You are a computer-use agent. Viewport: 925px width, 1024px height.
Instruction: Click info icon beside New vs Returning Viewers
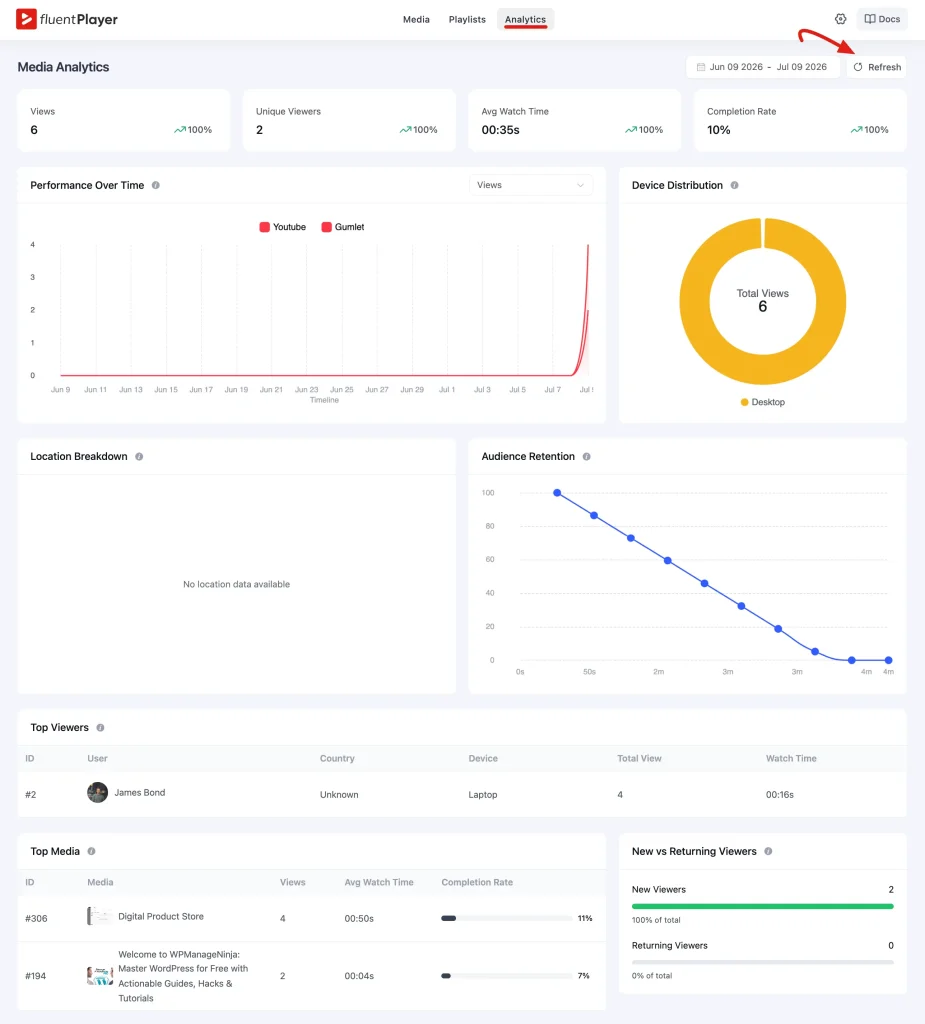768,851
